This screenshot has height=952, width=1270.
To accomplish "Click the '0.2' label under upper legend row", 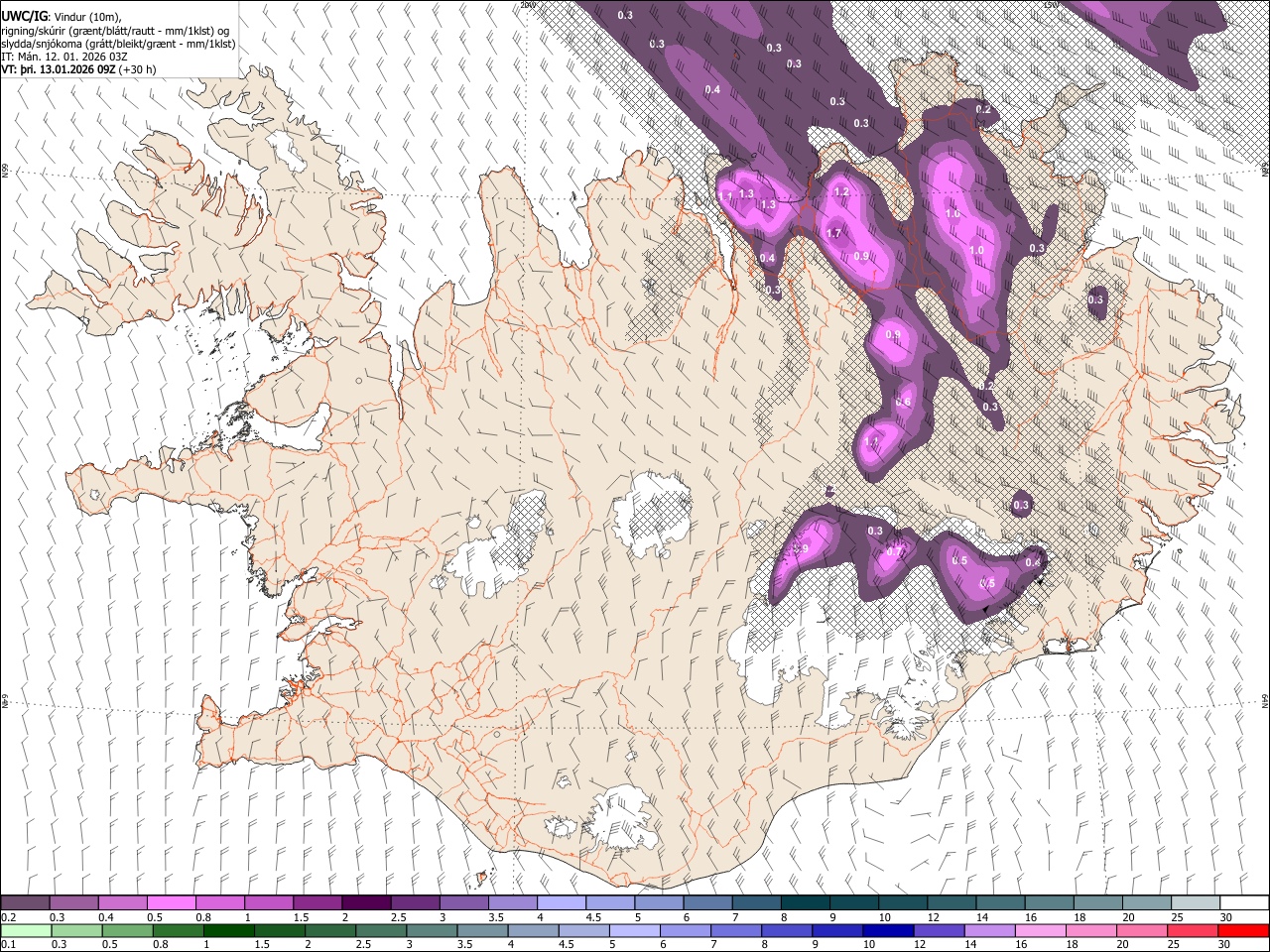I will coord(8,917).
